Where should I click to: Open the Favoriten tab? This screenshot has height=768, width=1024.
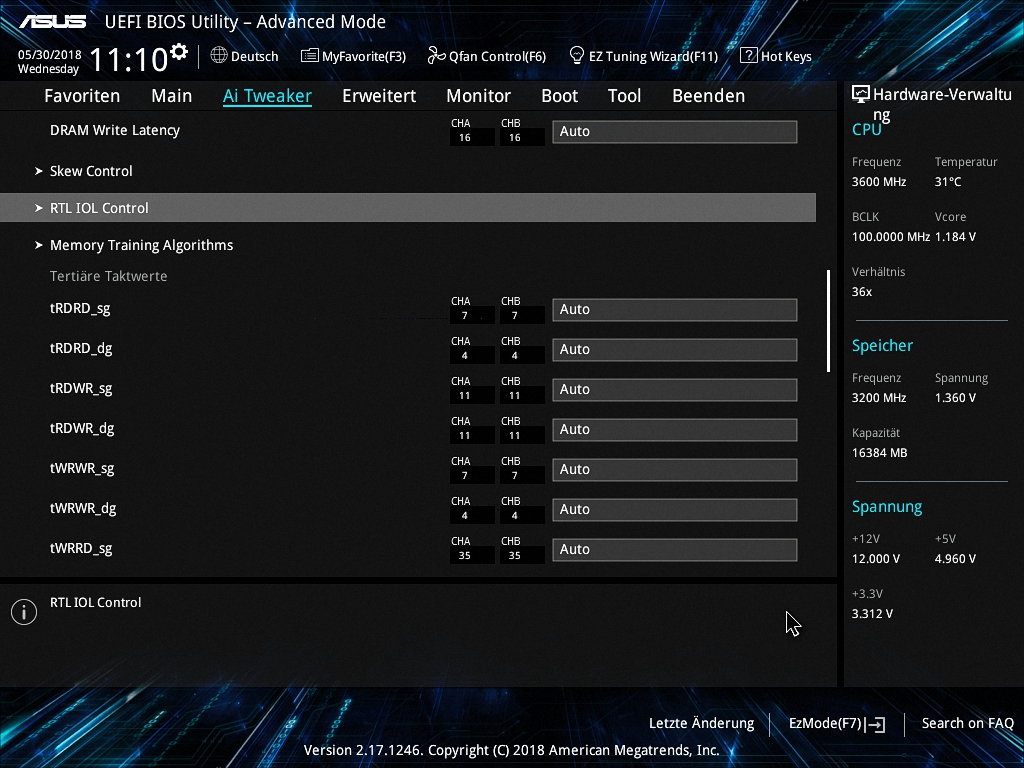pyautogui.click(x=82, y=96)
